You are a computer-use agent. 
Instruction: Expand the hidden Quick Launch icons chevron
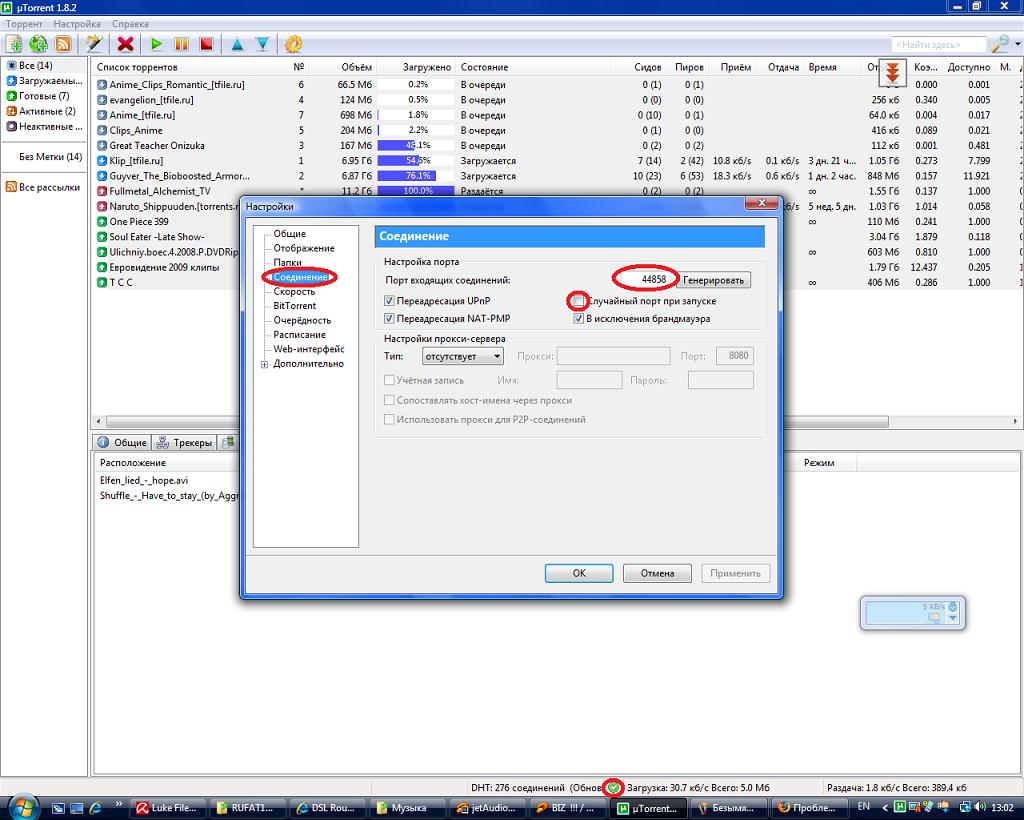click(119, 804)
